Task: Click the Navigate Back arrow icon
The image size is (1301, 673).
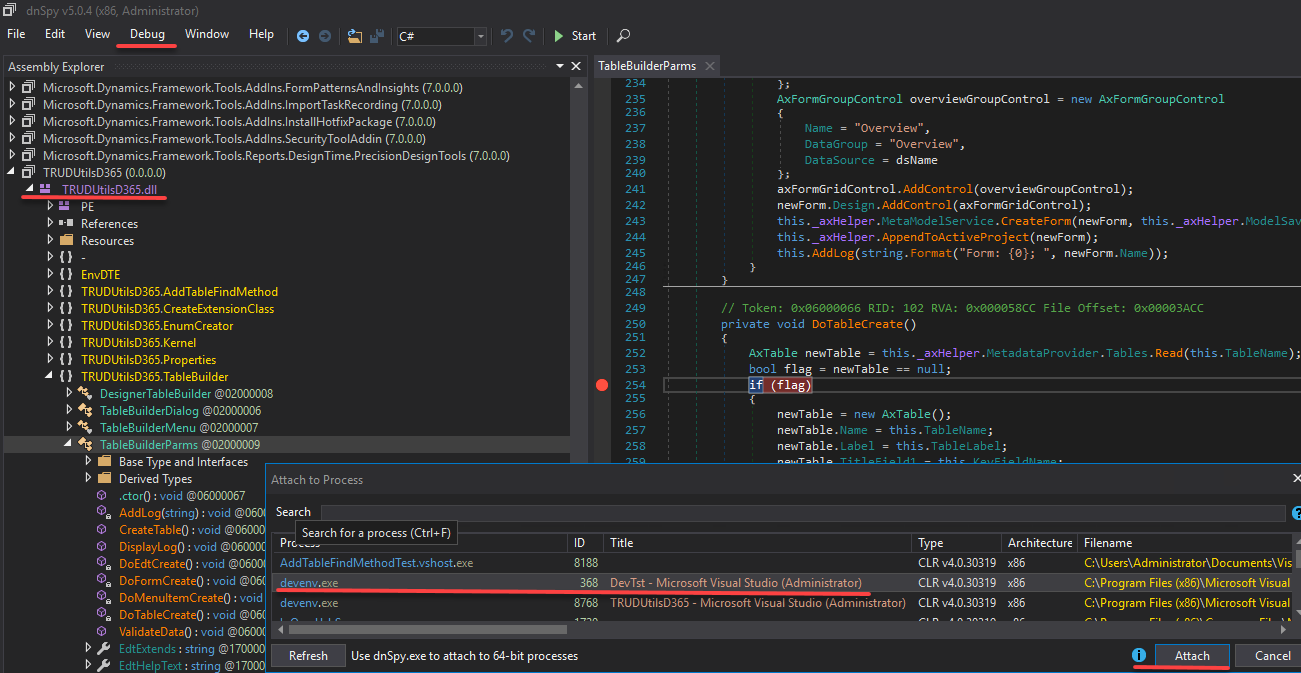Action: pos(304,36)
